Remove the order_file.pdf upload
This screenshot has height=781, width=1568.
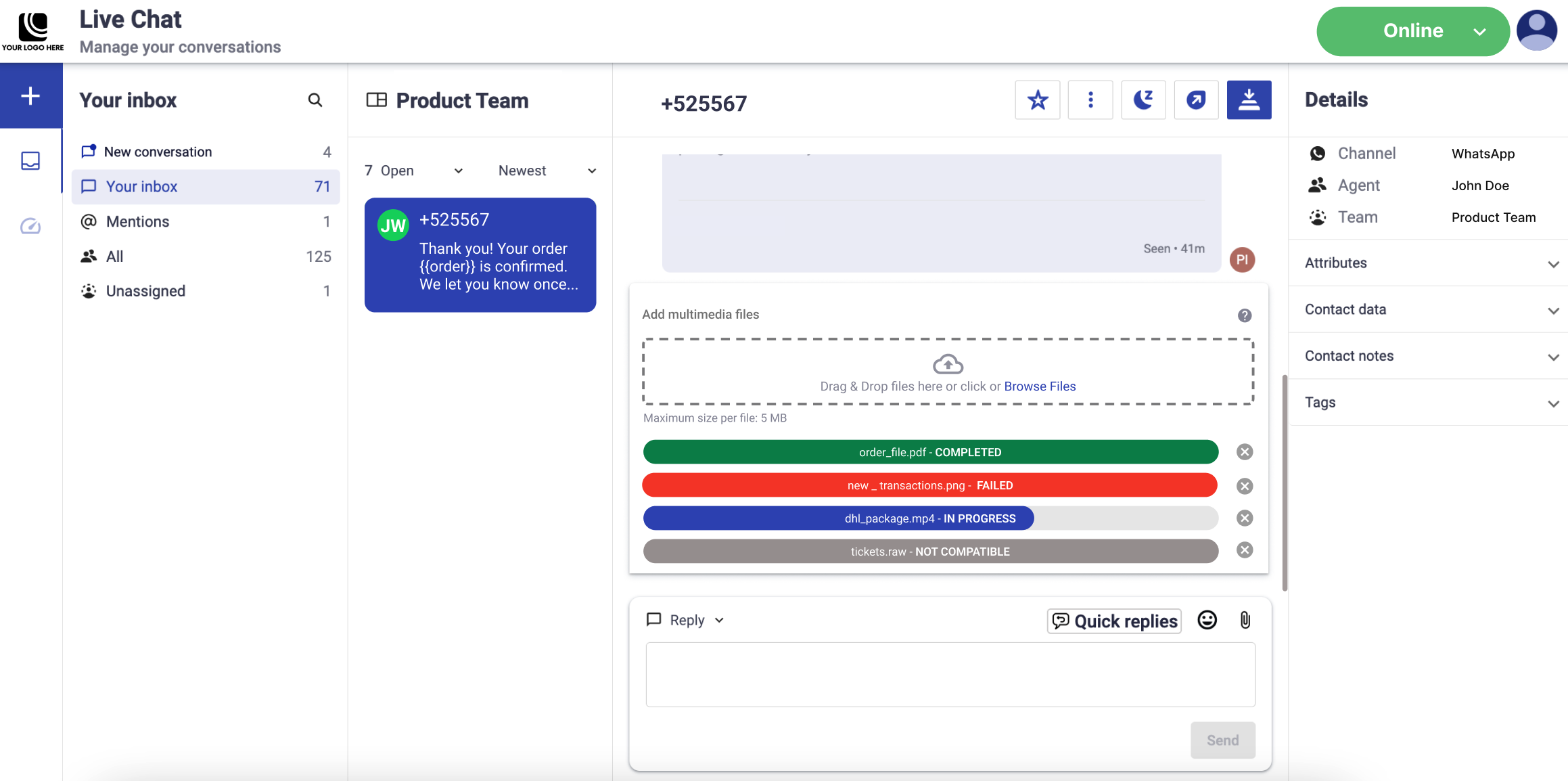click(1245, 452)
